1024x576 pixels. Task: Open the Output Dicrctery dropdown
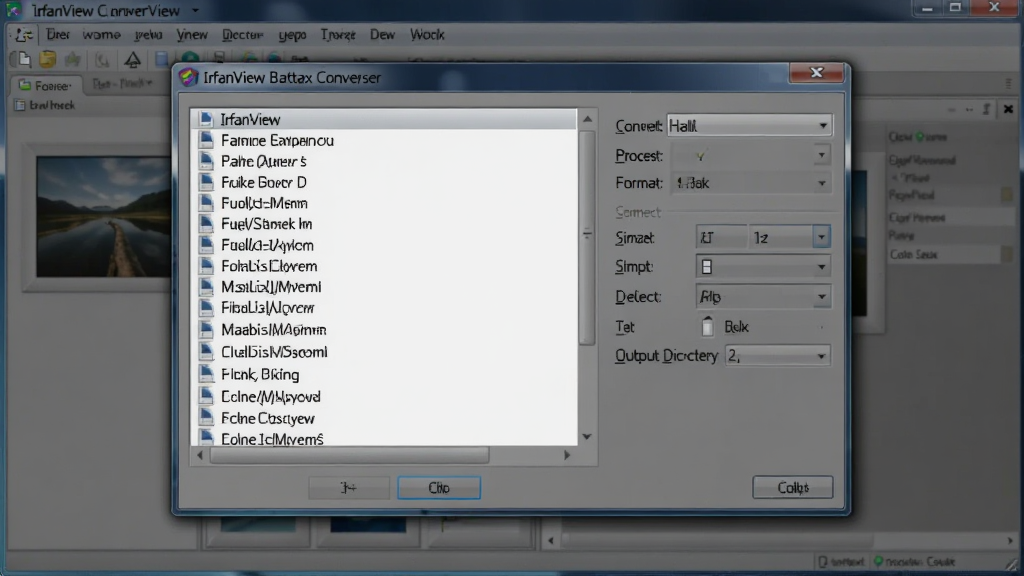click(777, 356)
